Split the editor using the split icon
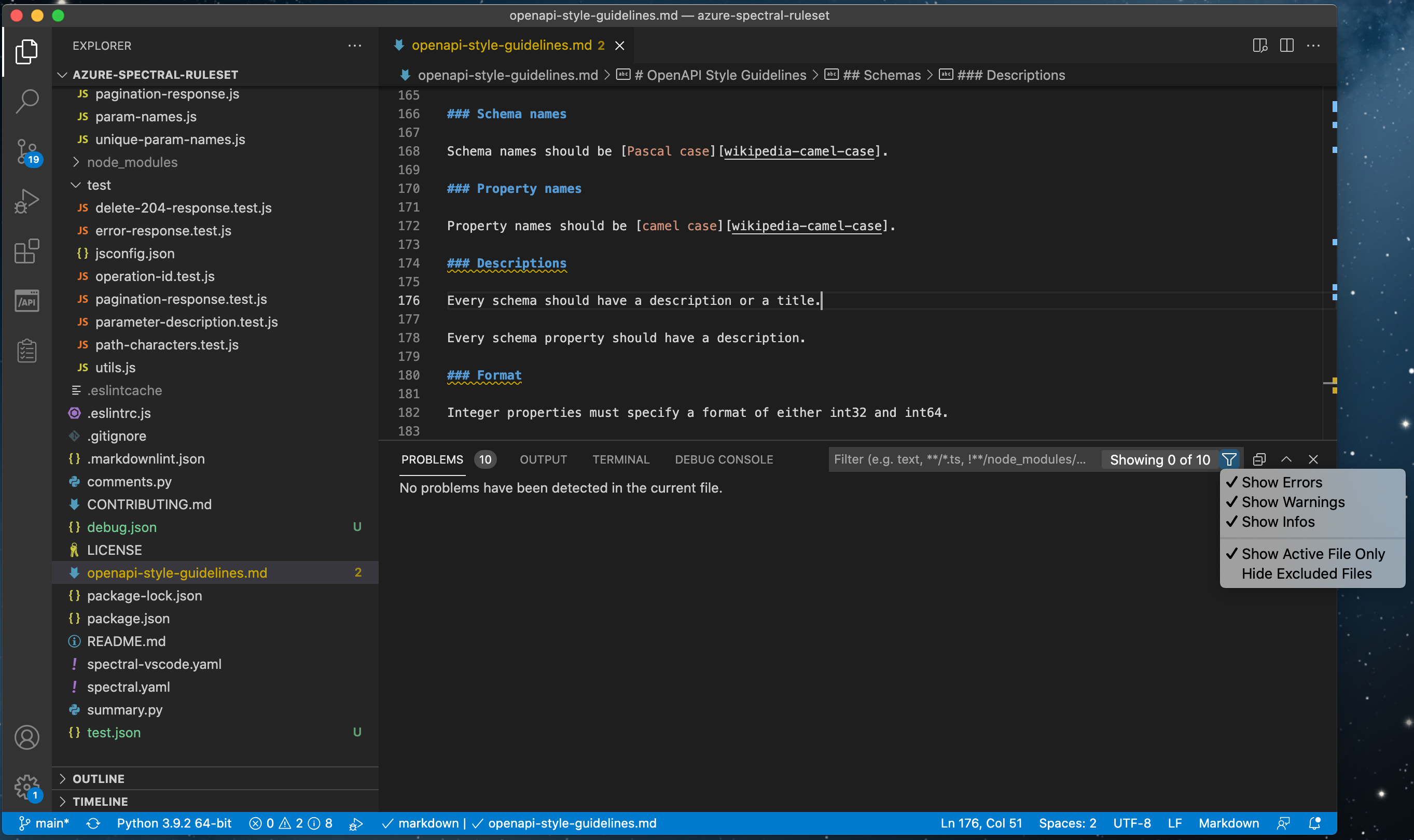This screenshot has height=840, width=1414. click(1287, 45)
